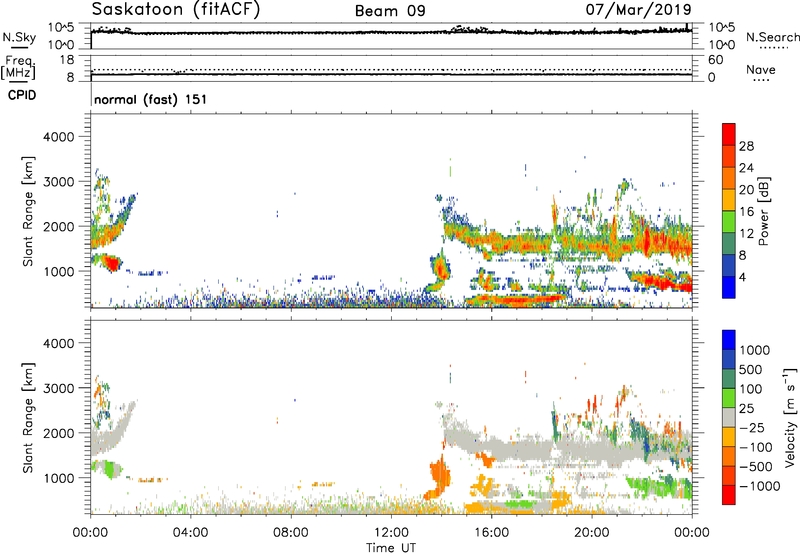Click red power echo near 01:00, 1200 km

pyautogui.click(x=112, y=263)
